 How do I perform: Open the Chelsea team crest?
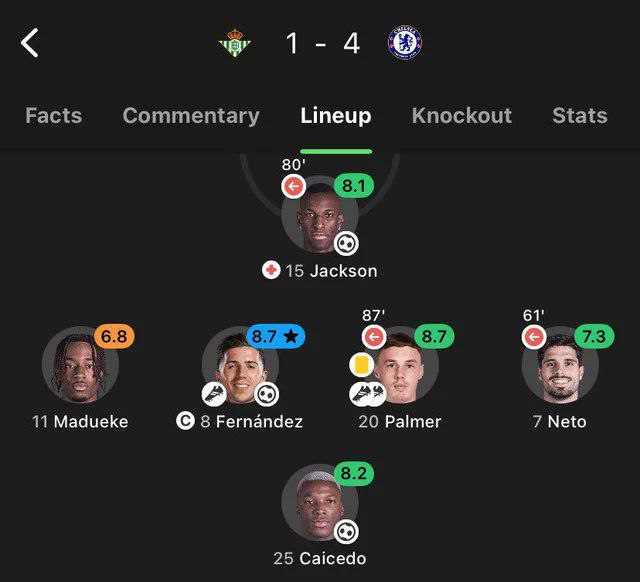(x=405, y=43)
